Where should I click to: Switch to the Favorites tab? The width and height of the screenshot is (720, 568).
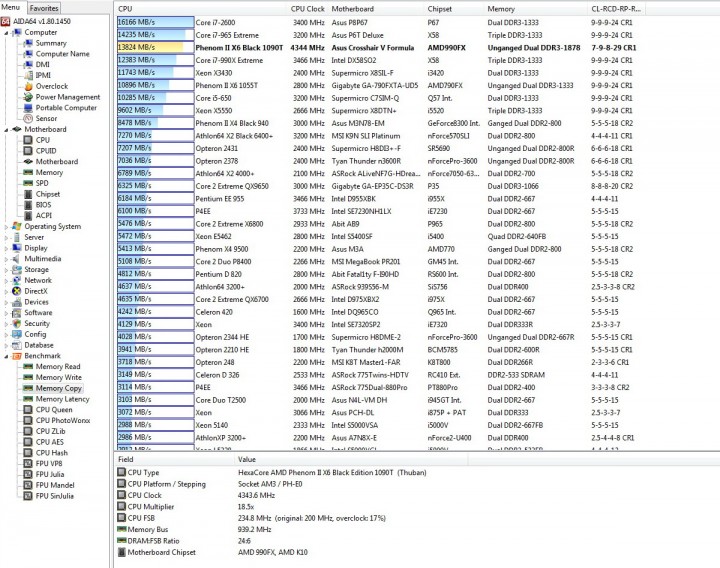[x=44, y=8]
